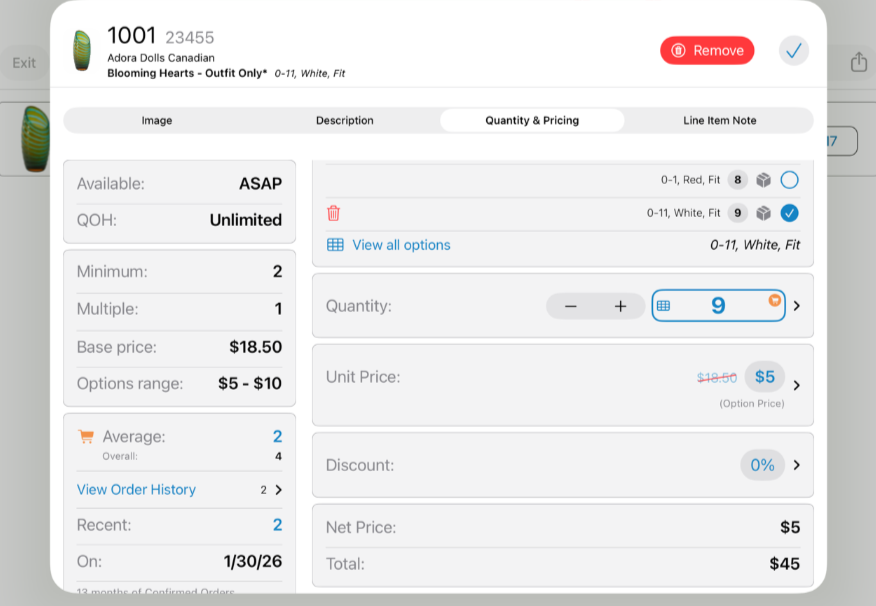Screen dimensions: 876x606
Task: Click the grid icon inside quantity field
Action: tap(663, 306)
